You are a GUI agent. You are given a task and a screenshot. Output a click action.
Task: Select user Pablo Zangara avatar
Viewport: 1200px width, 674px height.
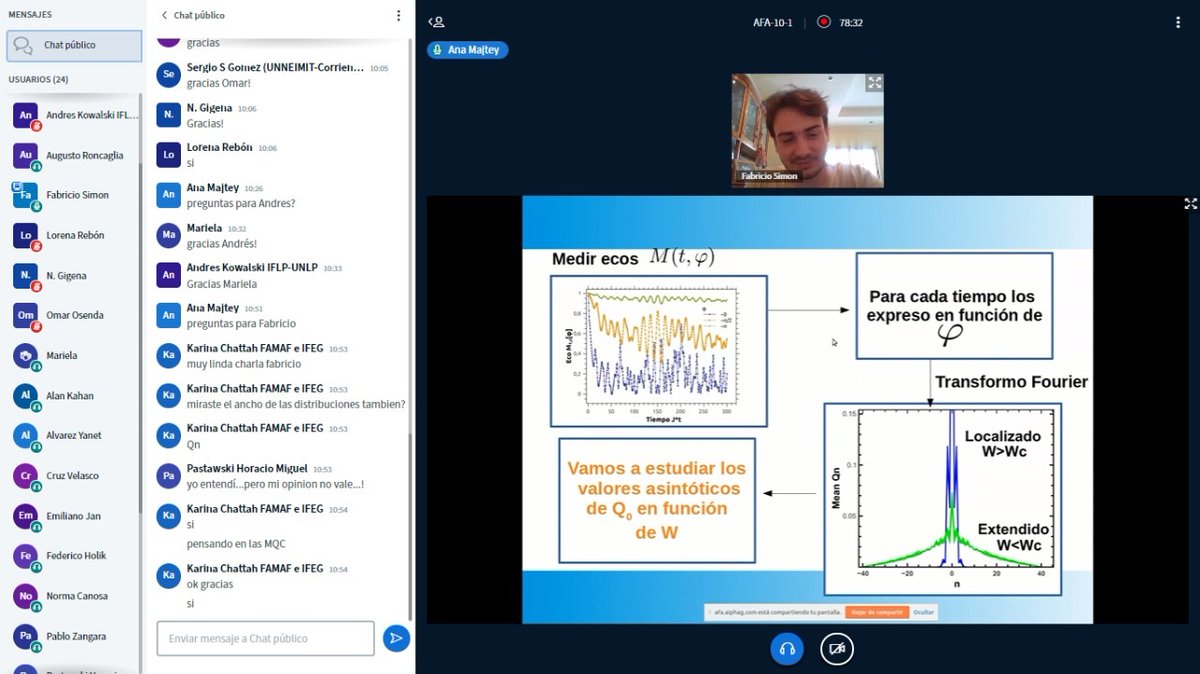[26, 636]
